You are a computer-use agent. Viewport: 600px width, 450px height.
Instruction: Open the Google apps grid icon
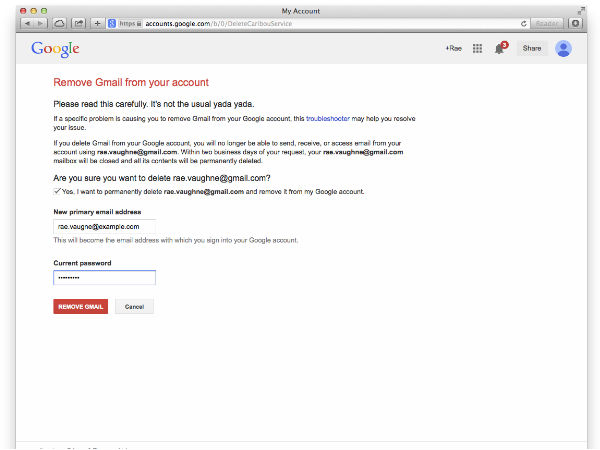click(x=477, y=48)
